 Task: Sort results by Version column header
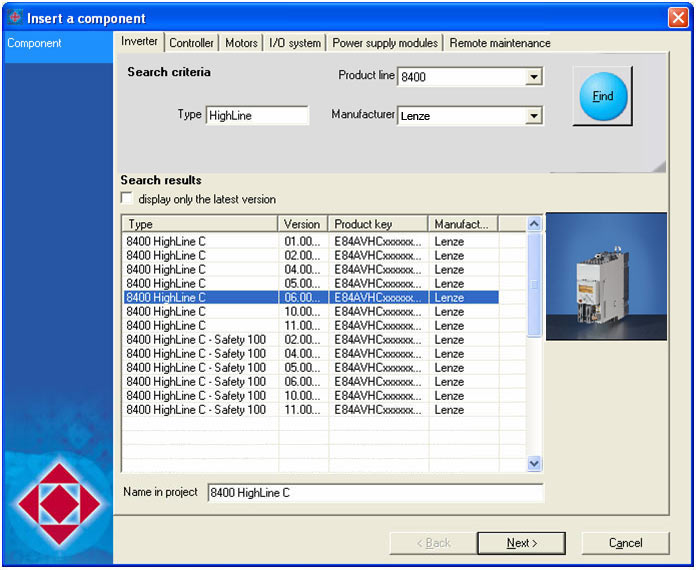point(303,224)
